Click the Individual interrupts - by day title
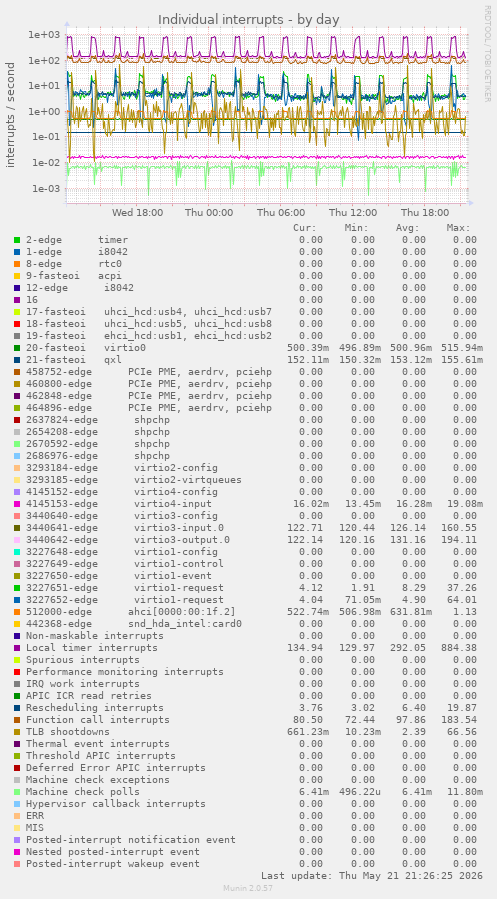This screenshot has width=497, height=899. 249,19
